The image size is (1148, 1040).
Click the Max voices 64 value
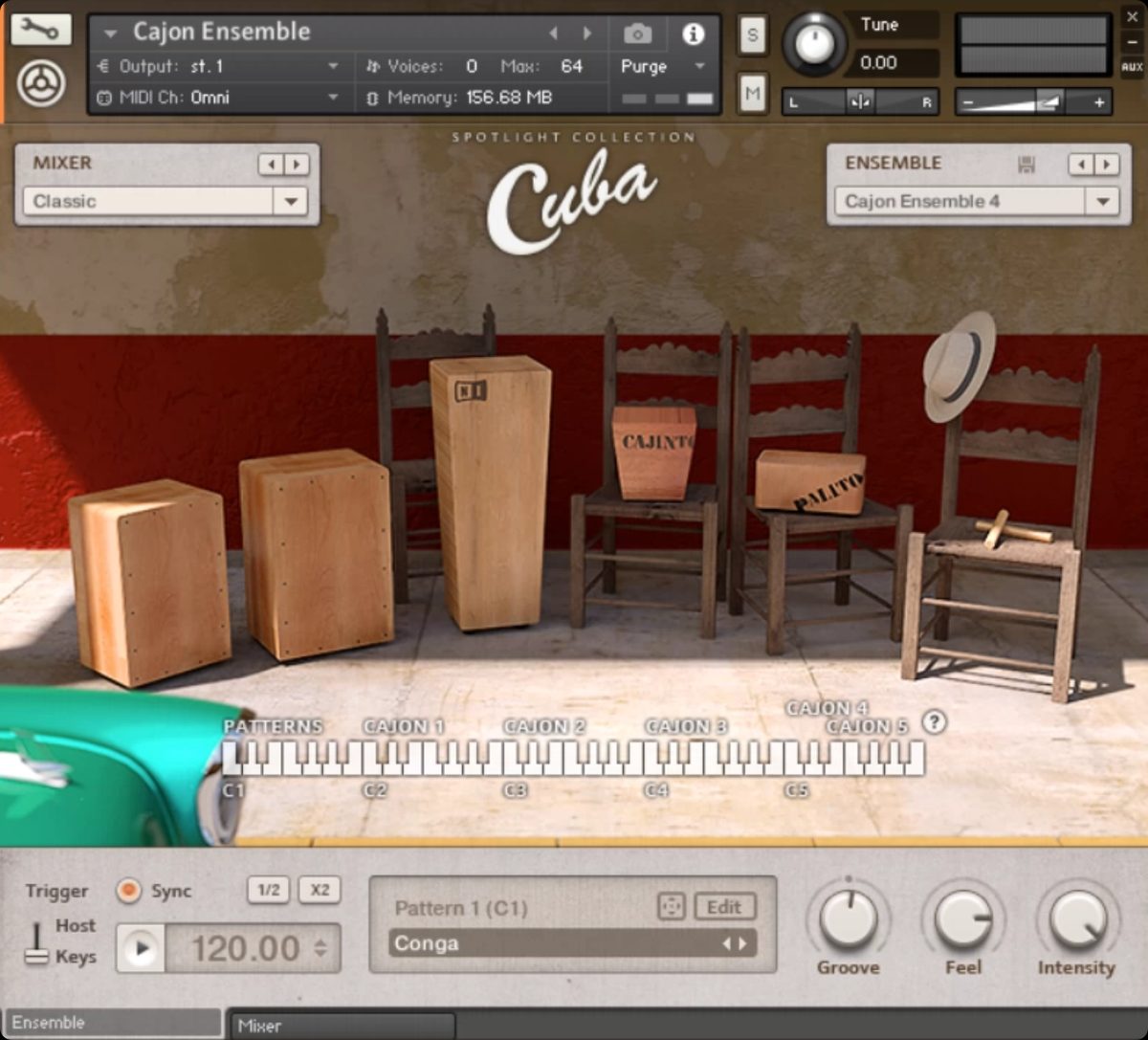[x=571, y=66]
